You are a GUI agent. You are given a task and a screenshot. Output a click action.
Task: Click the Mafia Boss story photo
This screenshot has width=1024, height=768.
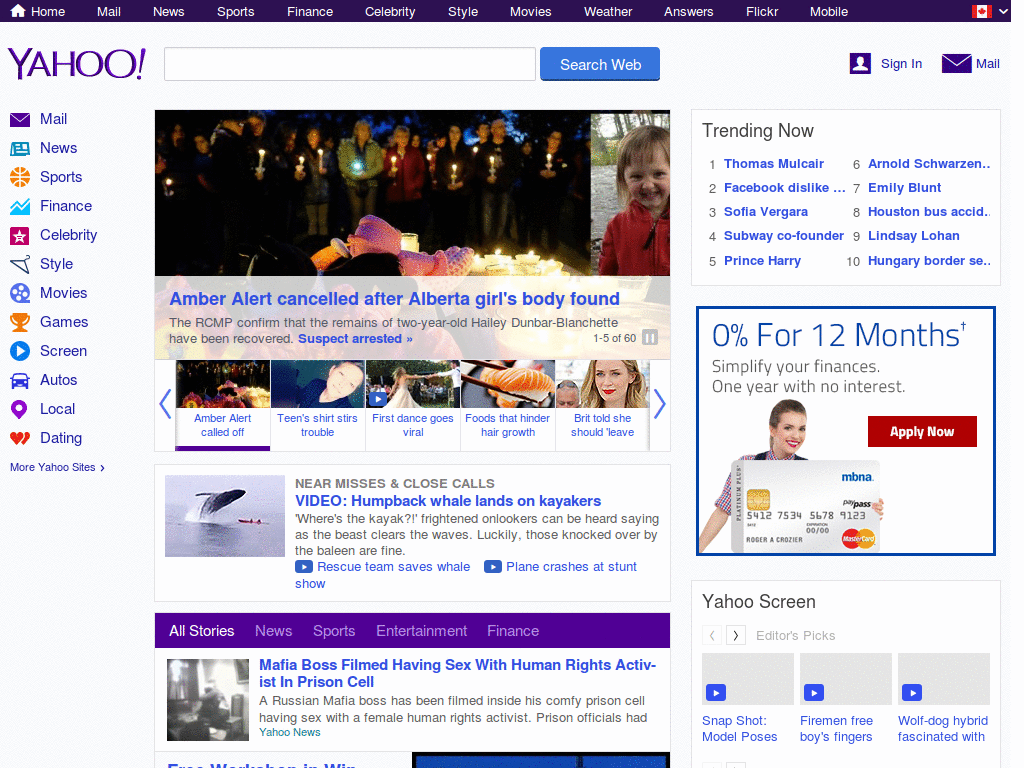[208, 699]
